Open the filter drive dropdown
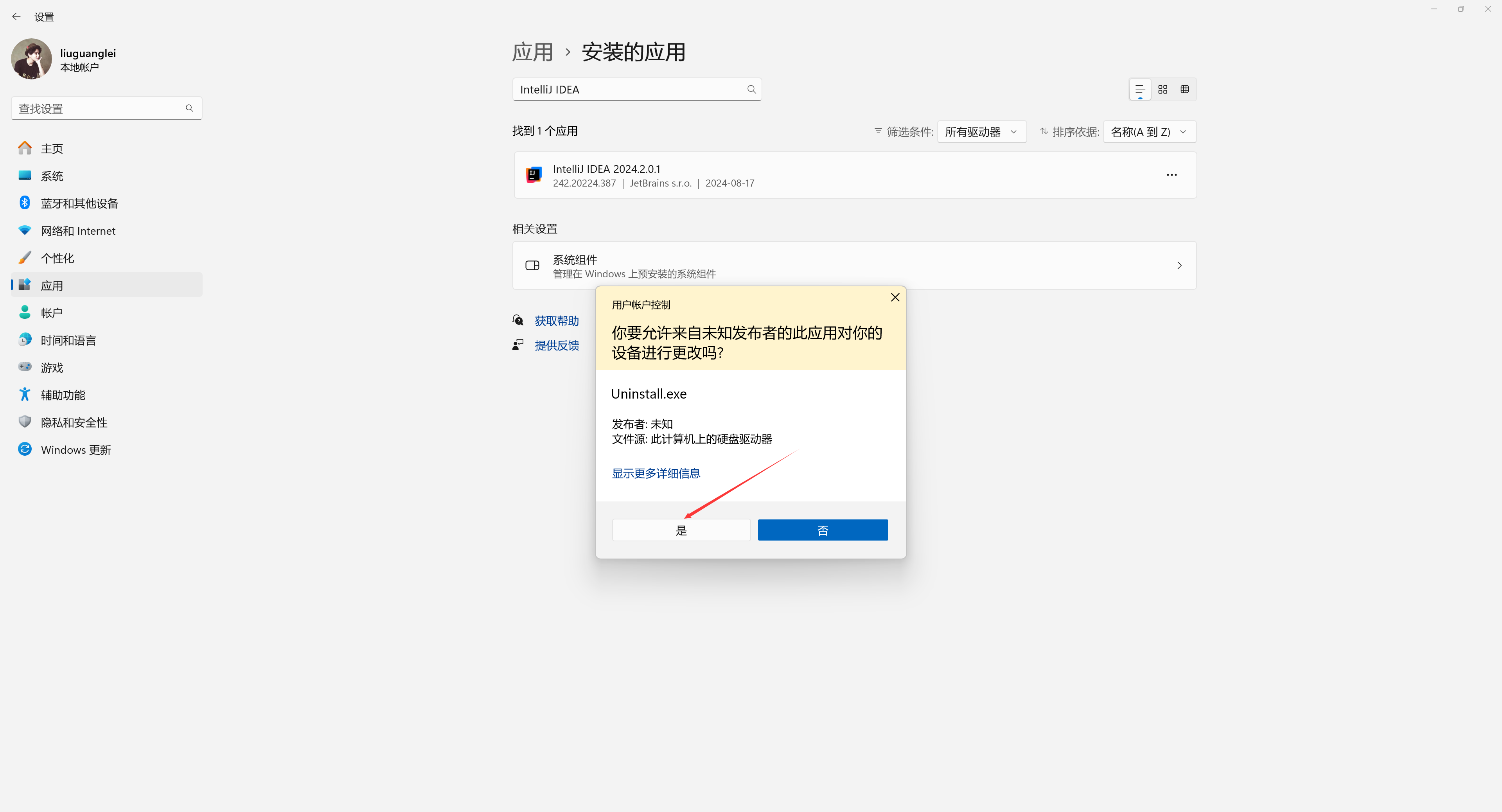1502x812 pixels. coord(981,132)
